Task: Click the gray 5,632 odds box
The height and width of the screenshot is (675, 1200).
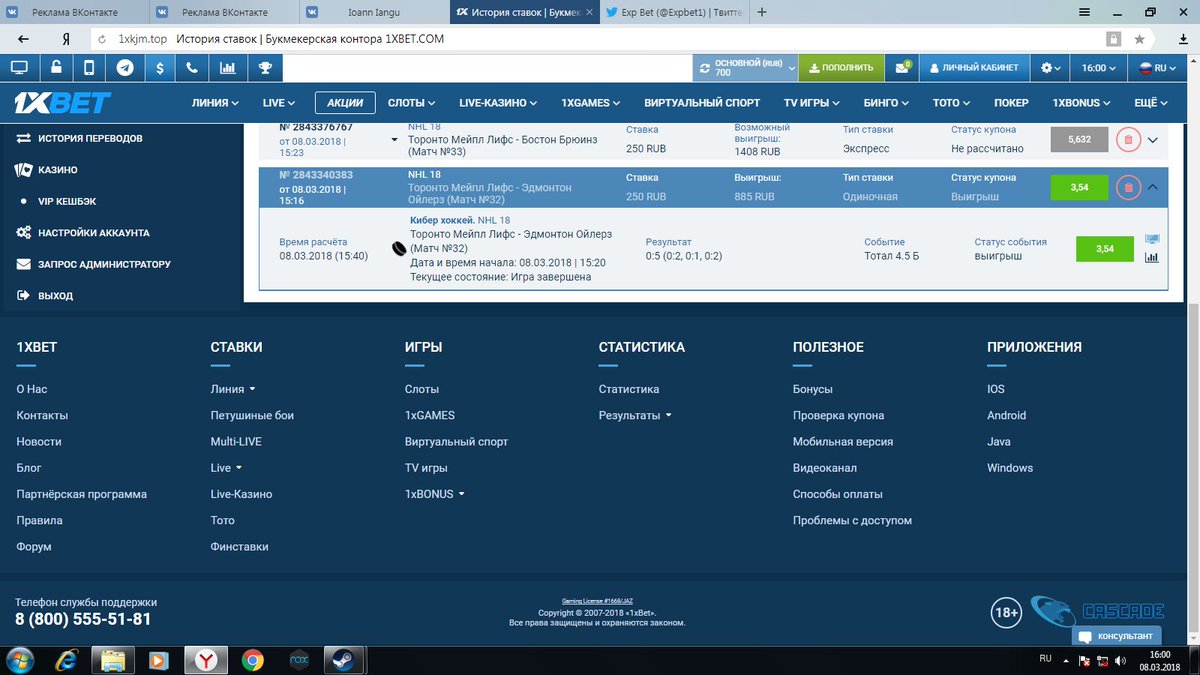Action: (1079, 140)
